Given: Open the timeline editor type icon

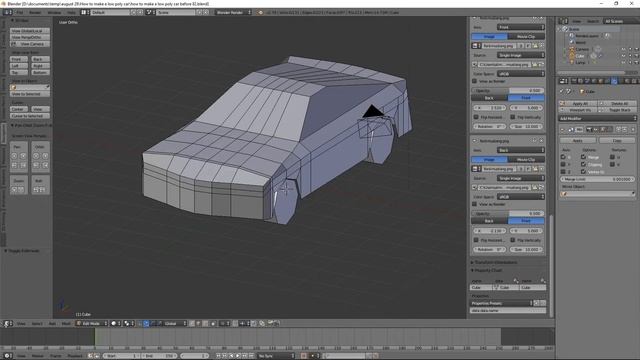Looking at the screenshot, I should pos(7,356).
